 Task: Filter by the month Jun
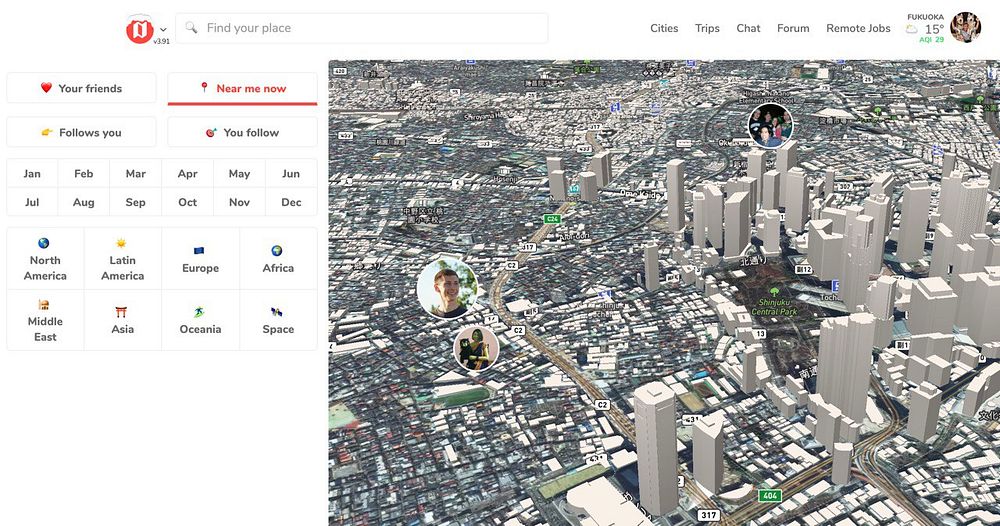[291, 173]
